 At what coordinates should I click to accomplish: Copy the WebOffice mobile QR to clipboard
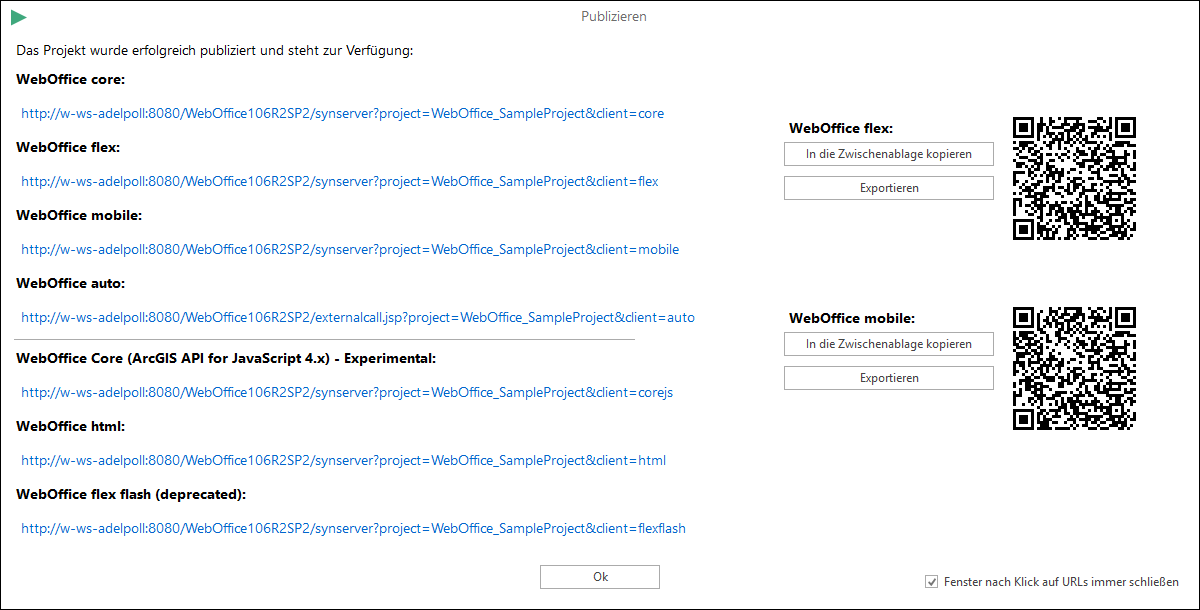click(888, 344)
